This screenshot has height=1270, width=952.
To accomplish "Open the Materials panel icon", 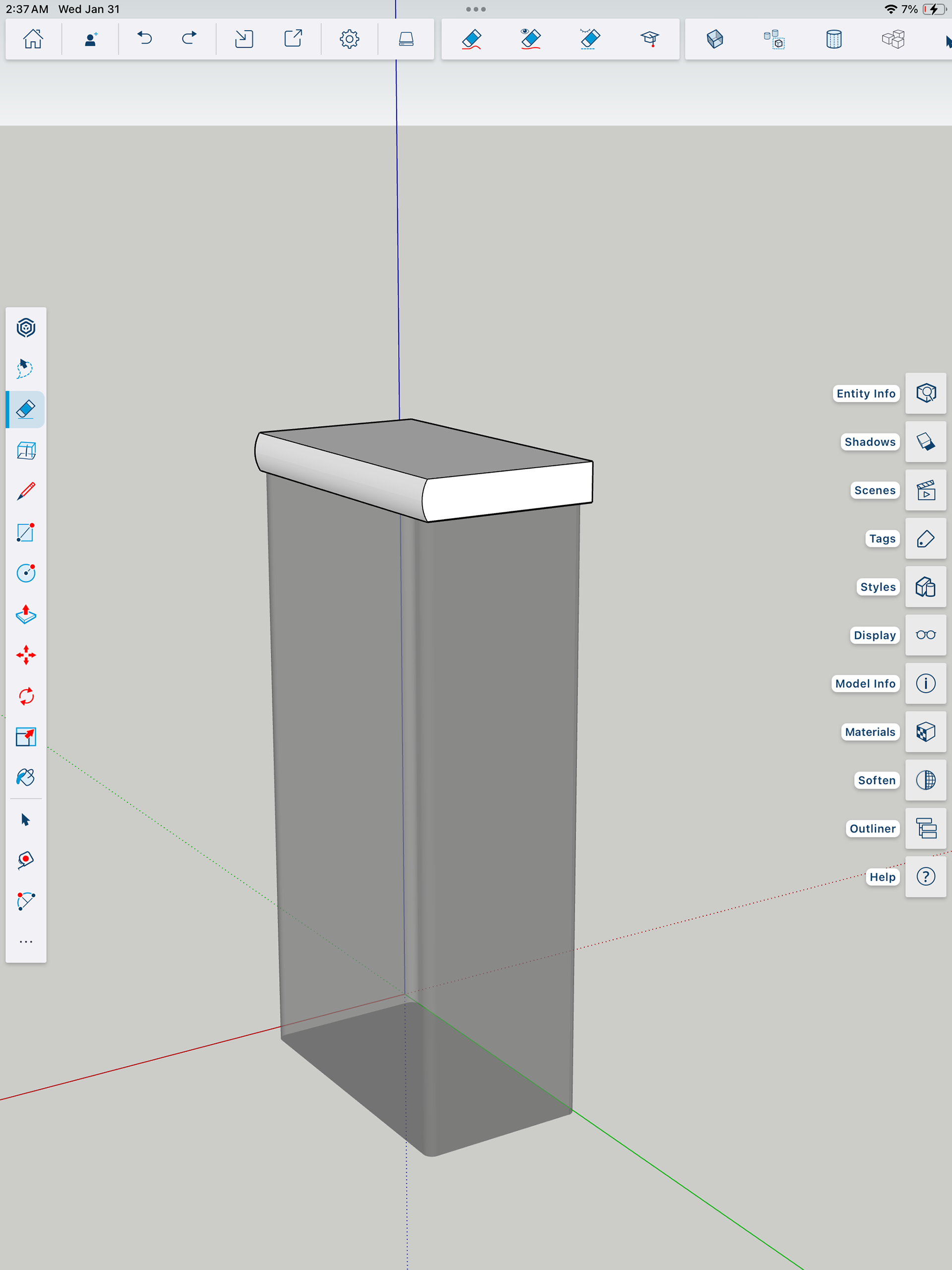I will pyautogui.click(x=925, y=732).
